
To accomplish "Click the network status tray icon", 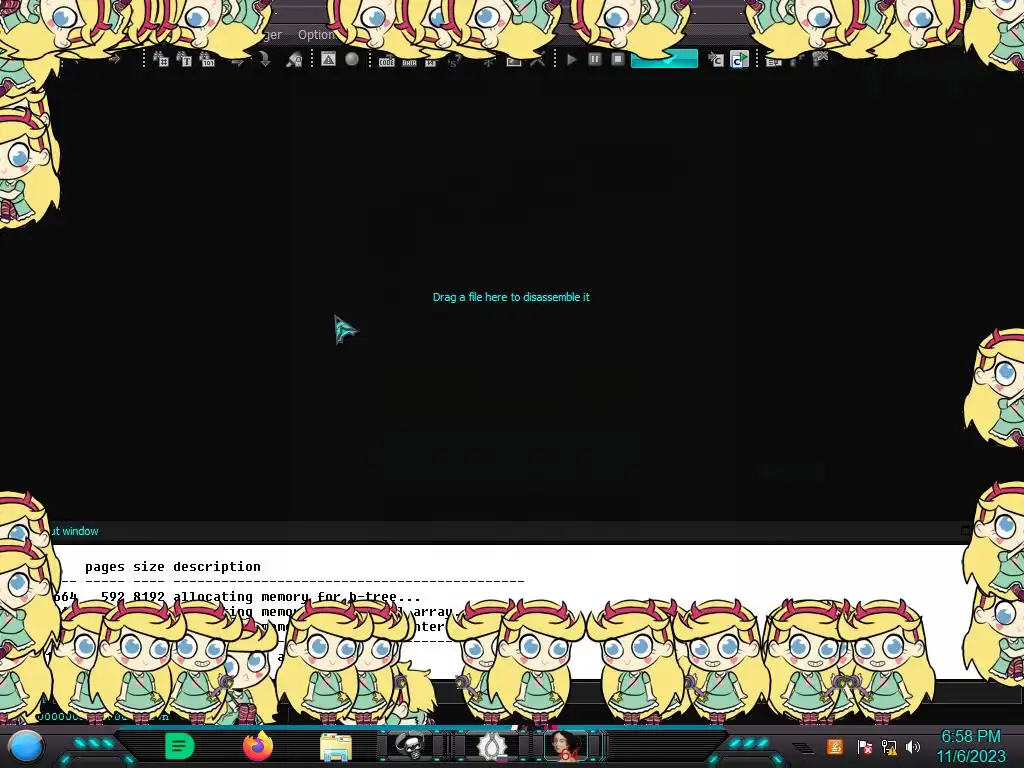I will coord(888,746).
